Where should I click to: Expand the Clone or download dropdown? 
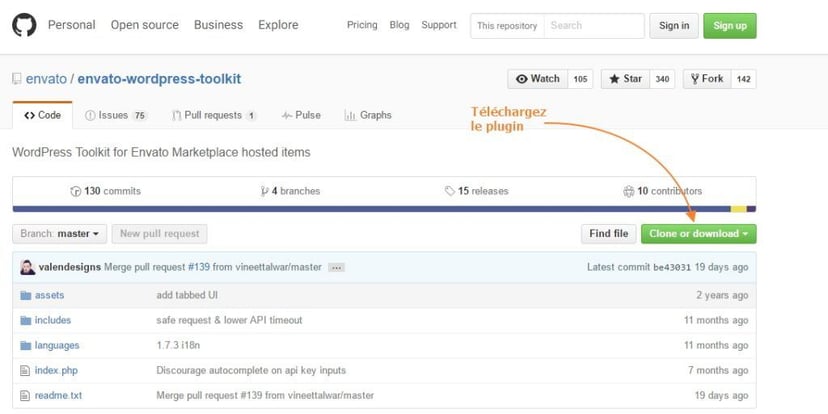(698, 234)
